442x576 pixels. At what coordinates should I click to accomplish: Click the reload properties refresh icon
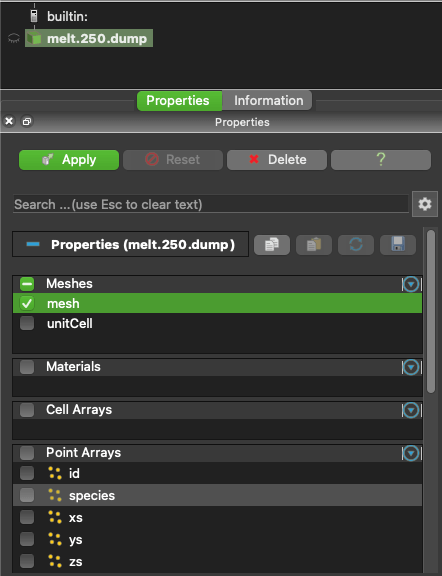coord(356,245)
